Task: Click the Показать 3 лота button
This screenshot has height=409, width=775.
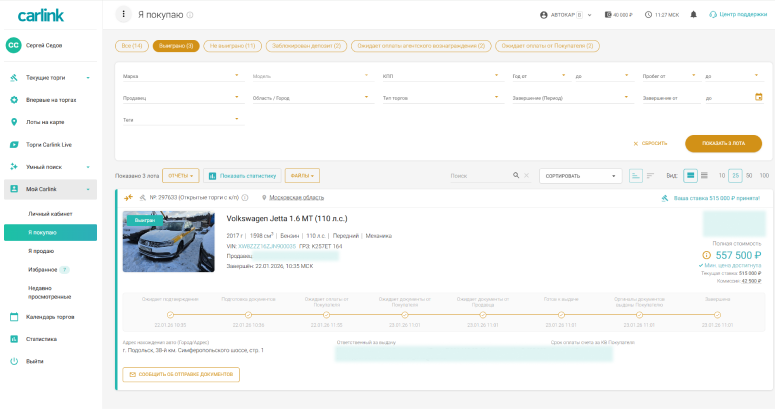Action: click(x=723, y=143)
